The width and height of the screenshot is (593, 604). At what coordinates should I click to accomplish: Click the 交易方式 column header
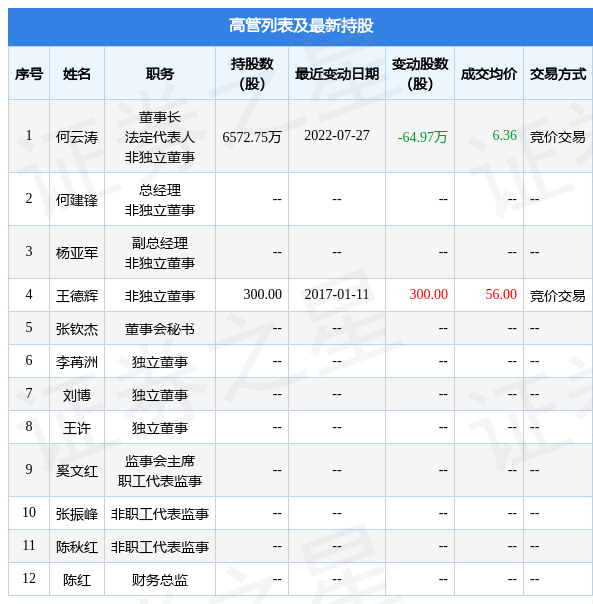point(558,74)
